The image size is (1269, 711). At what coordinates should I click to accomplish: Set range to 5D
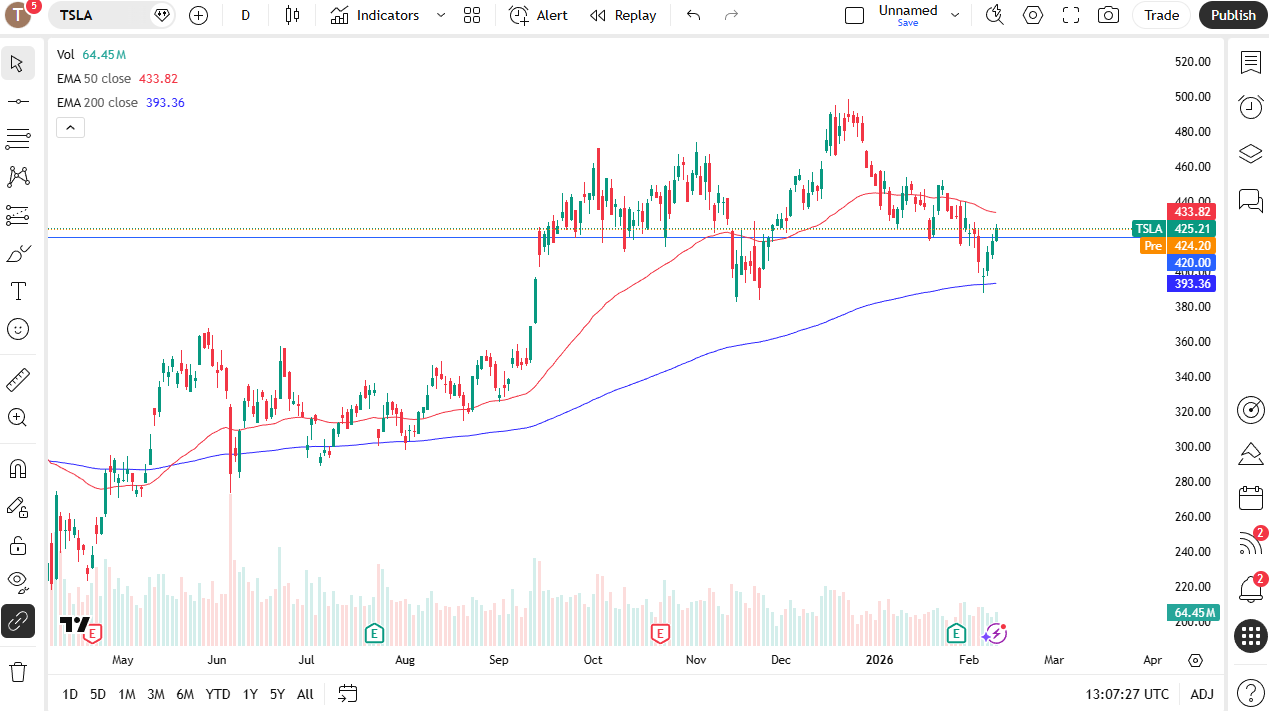click(98, 694)
